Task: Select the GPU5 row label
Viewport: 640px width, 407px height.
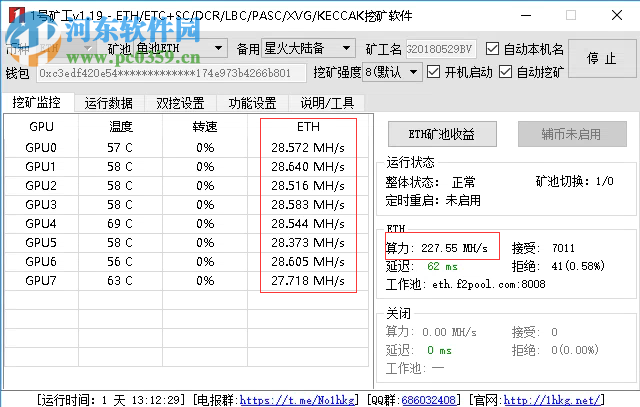Action: [x=41, y=242]
